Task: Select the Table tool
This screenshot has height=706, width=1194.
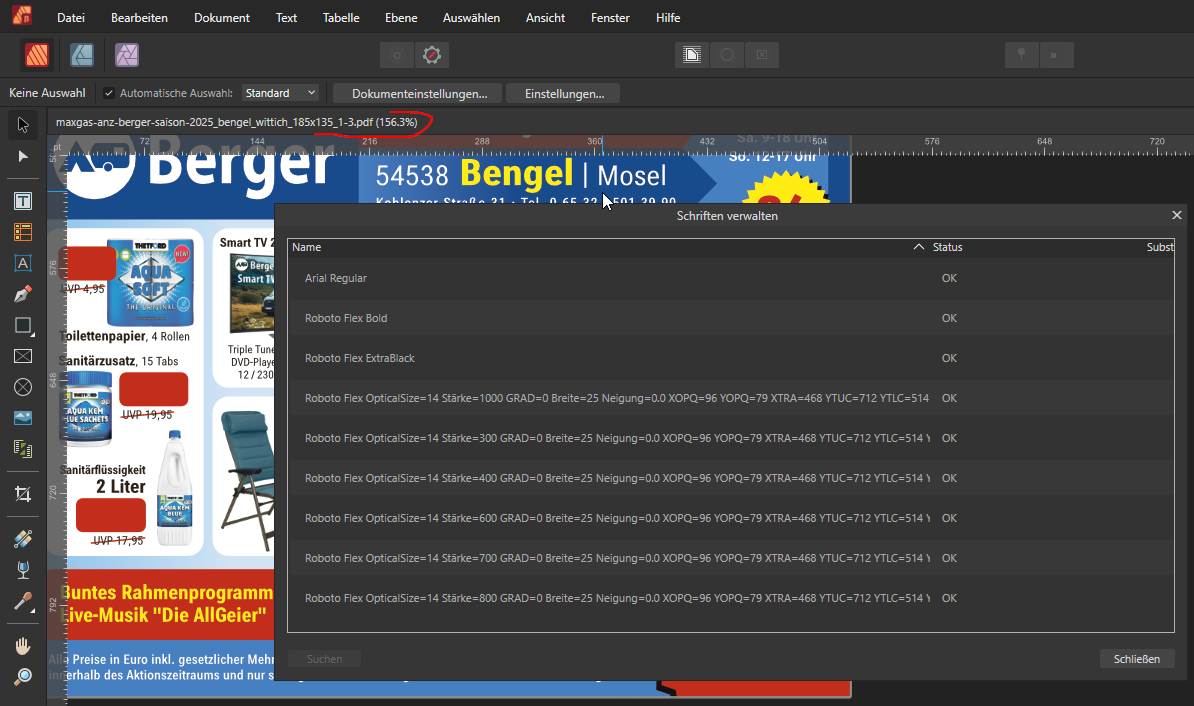Action: coord(23,232)
